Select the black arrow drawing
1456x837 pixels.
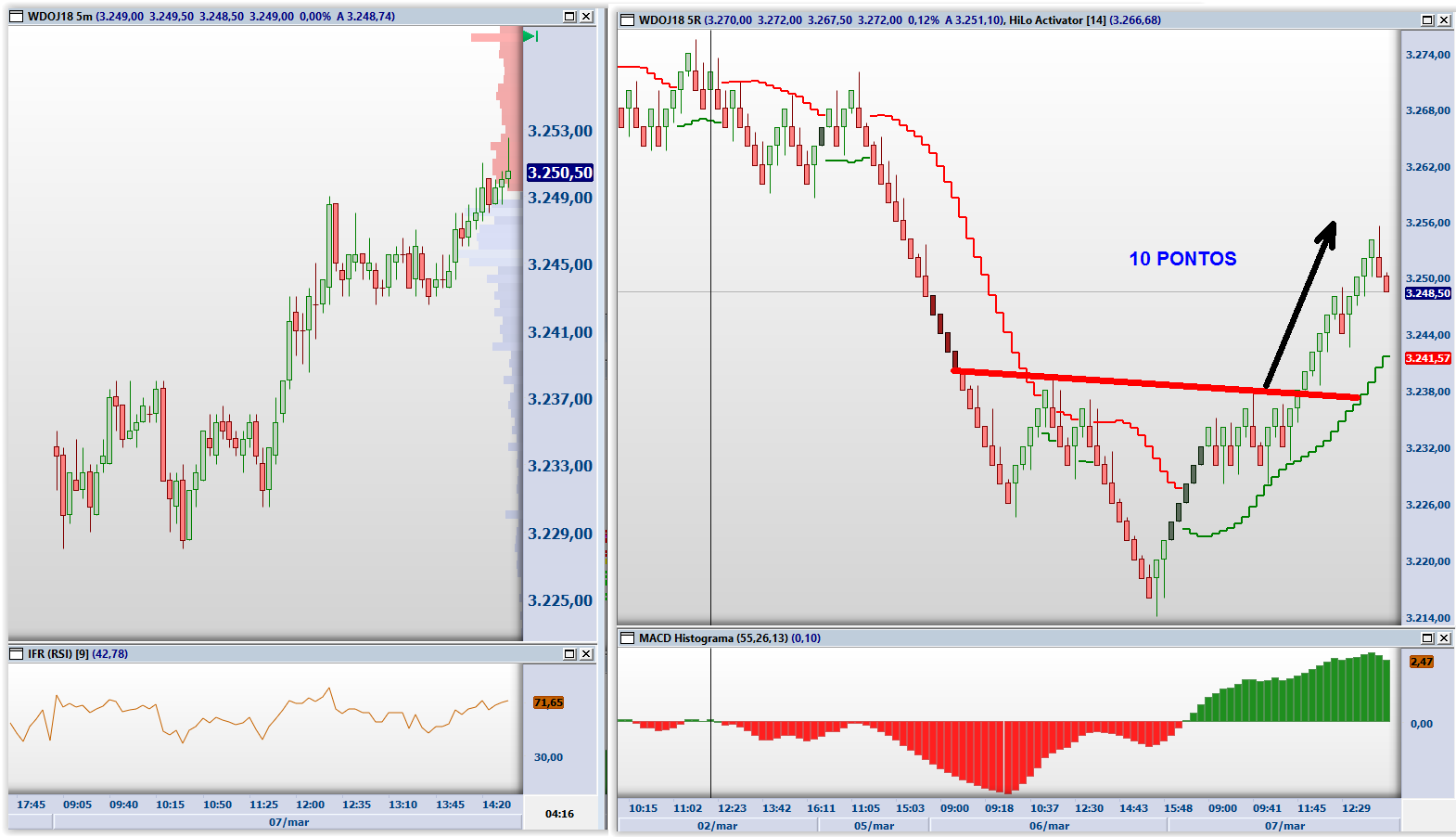(1300, 304)
